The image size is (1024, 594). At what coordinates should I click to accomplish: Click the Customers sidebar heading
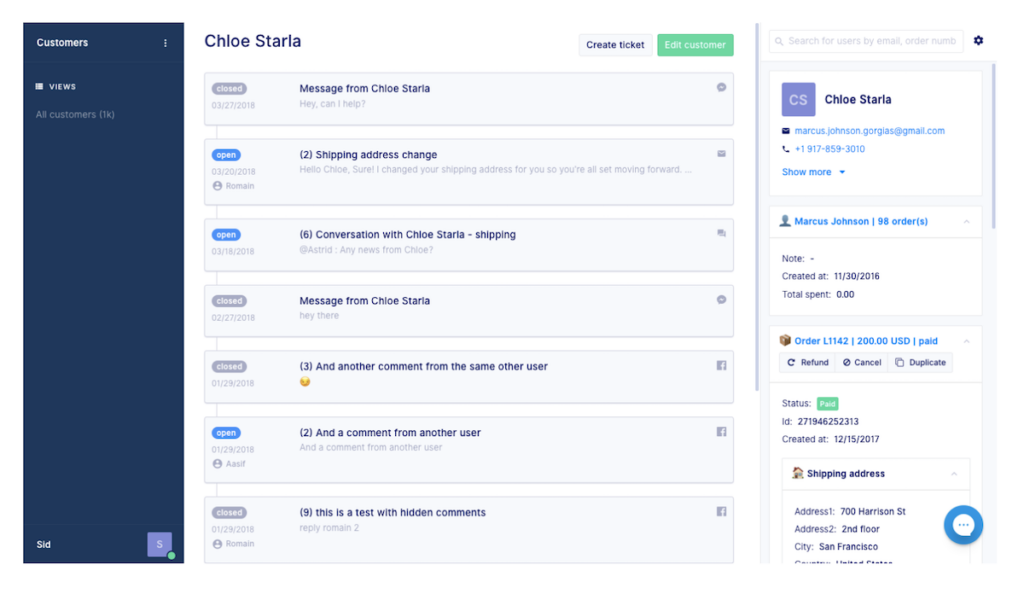pos(62,43)
